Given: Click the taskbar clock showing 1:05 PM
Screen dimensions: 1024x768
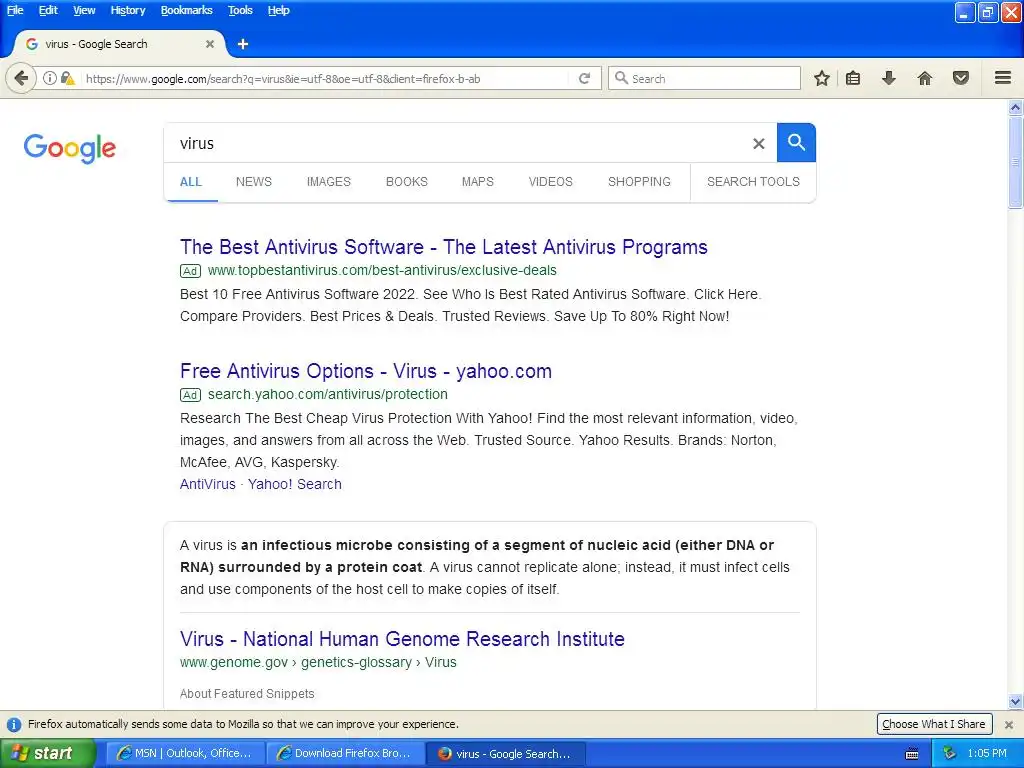Looking at the screenshot, I should pos(987,754).
